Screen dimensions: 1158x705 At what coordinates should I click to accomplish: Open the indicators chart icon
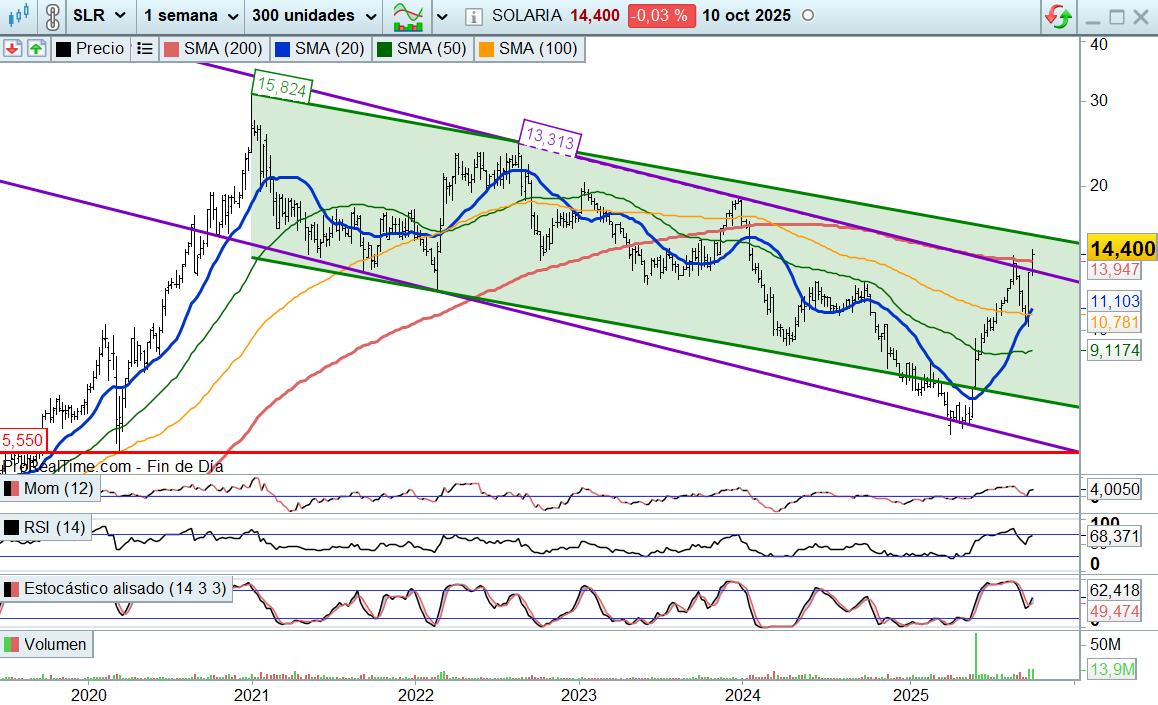[x=407, y=16]
